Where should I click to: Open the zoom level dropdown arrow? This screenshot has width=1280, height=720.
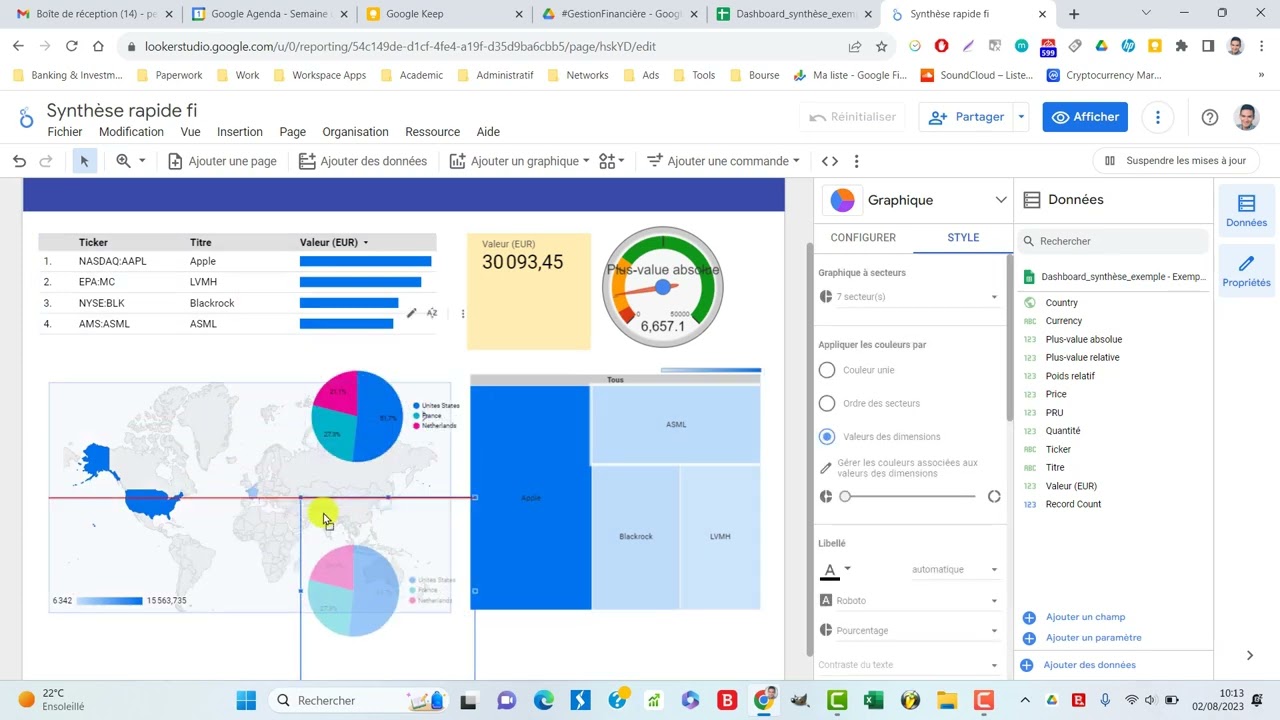click(142, 161)
